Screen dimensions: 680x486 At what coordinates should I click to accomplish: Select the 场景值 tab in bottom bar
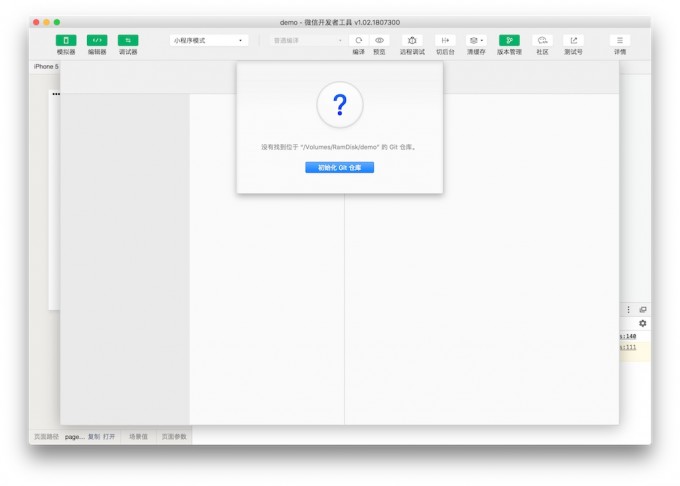tap(138, 437)
